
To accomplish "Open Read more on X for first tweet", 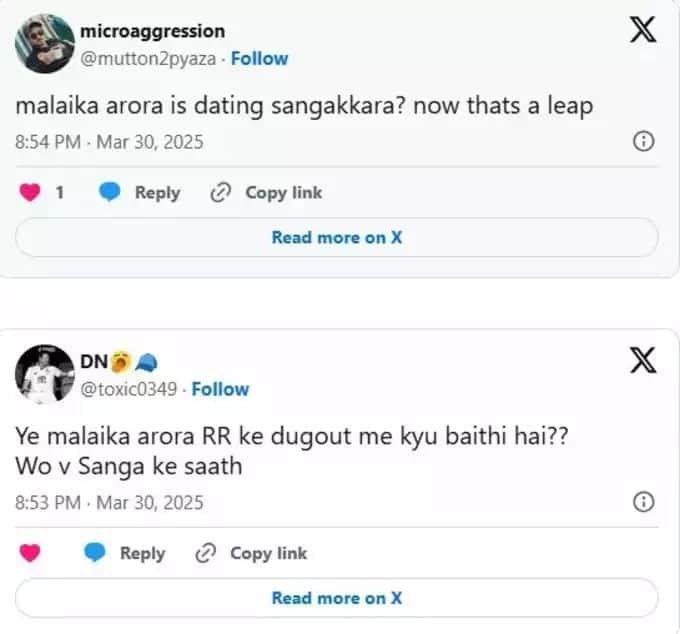I will click(337, 237).
